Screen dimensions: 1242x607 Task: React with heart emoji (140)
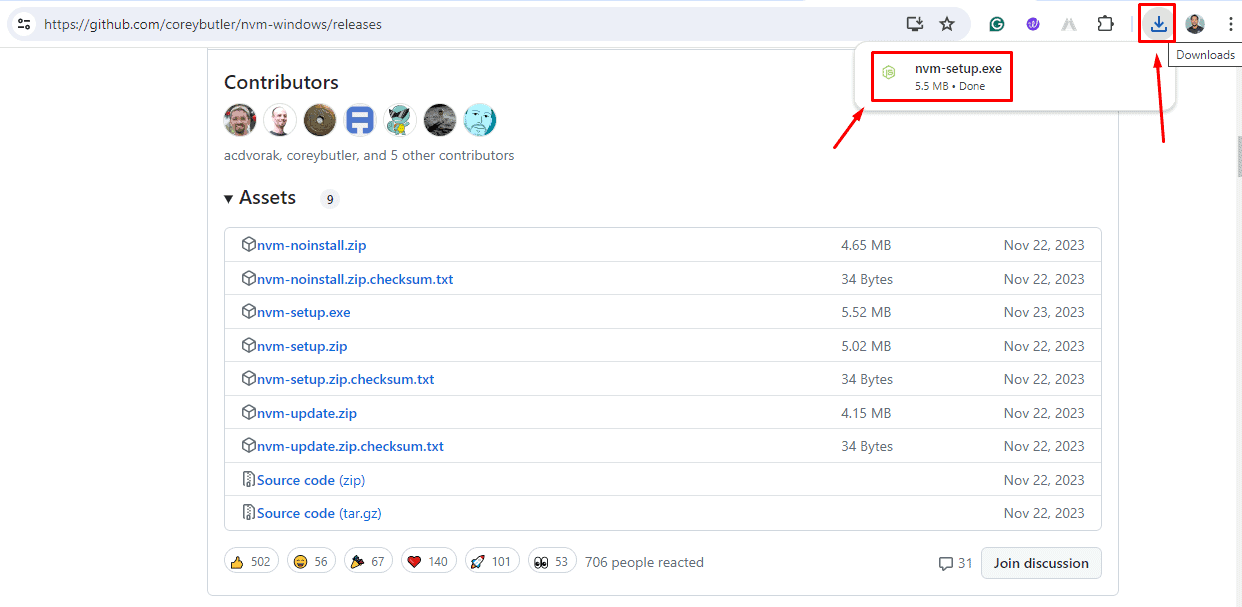click(x=429, y=562)
